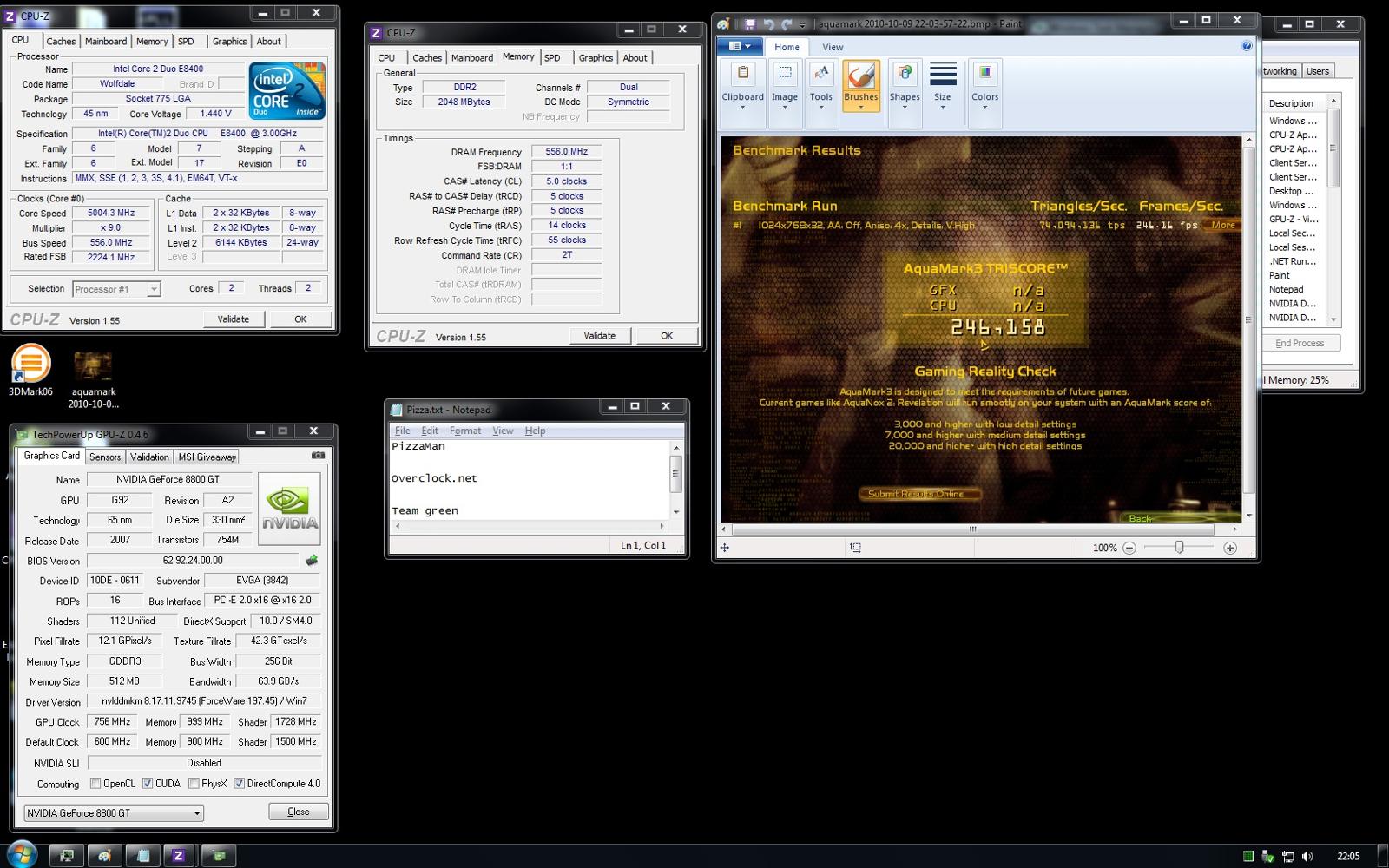Image resolution: width=1389 pixels, height=868 pixels.
Task: Open the Edit menu in Notepad
Action: click(430, 431)
